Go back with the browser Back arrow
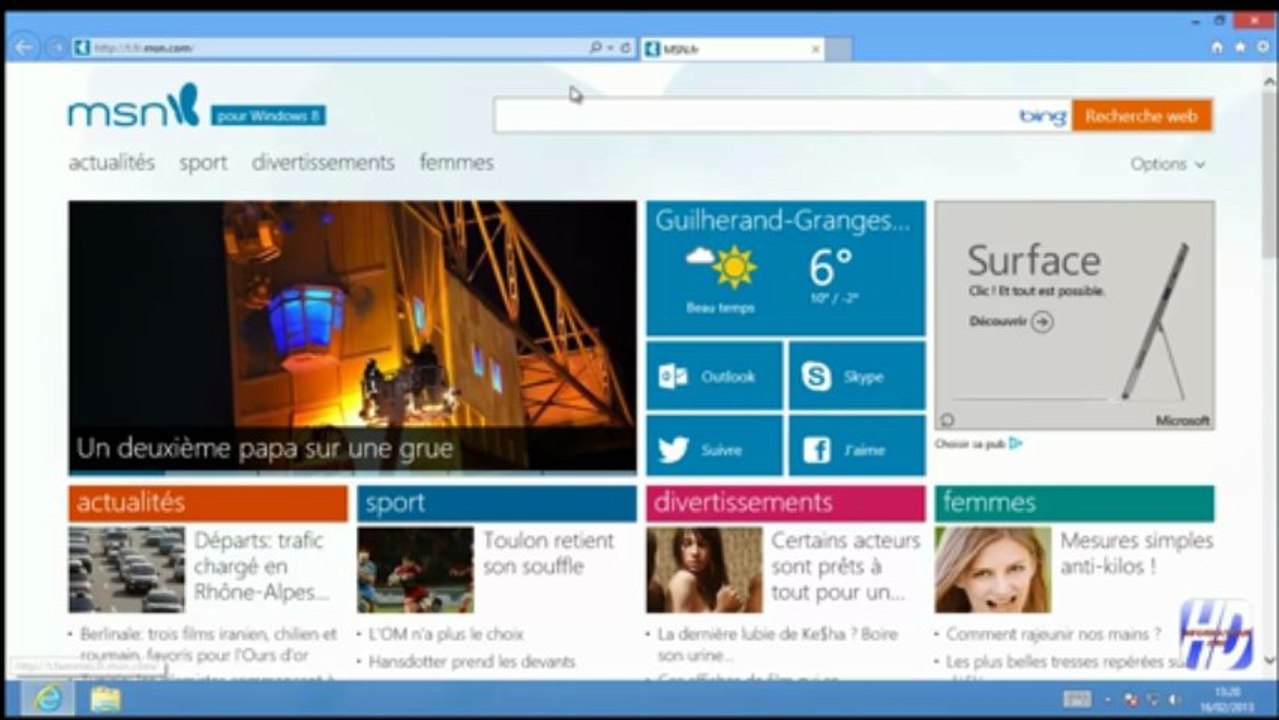This screenshot has height=720, width=1279. tap(25, 47)
